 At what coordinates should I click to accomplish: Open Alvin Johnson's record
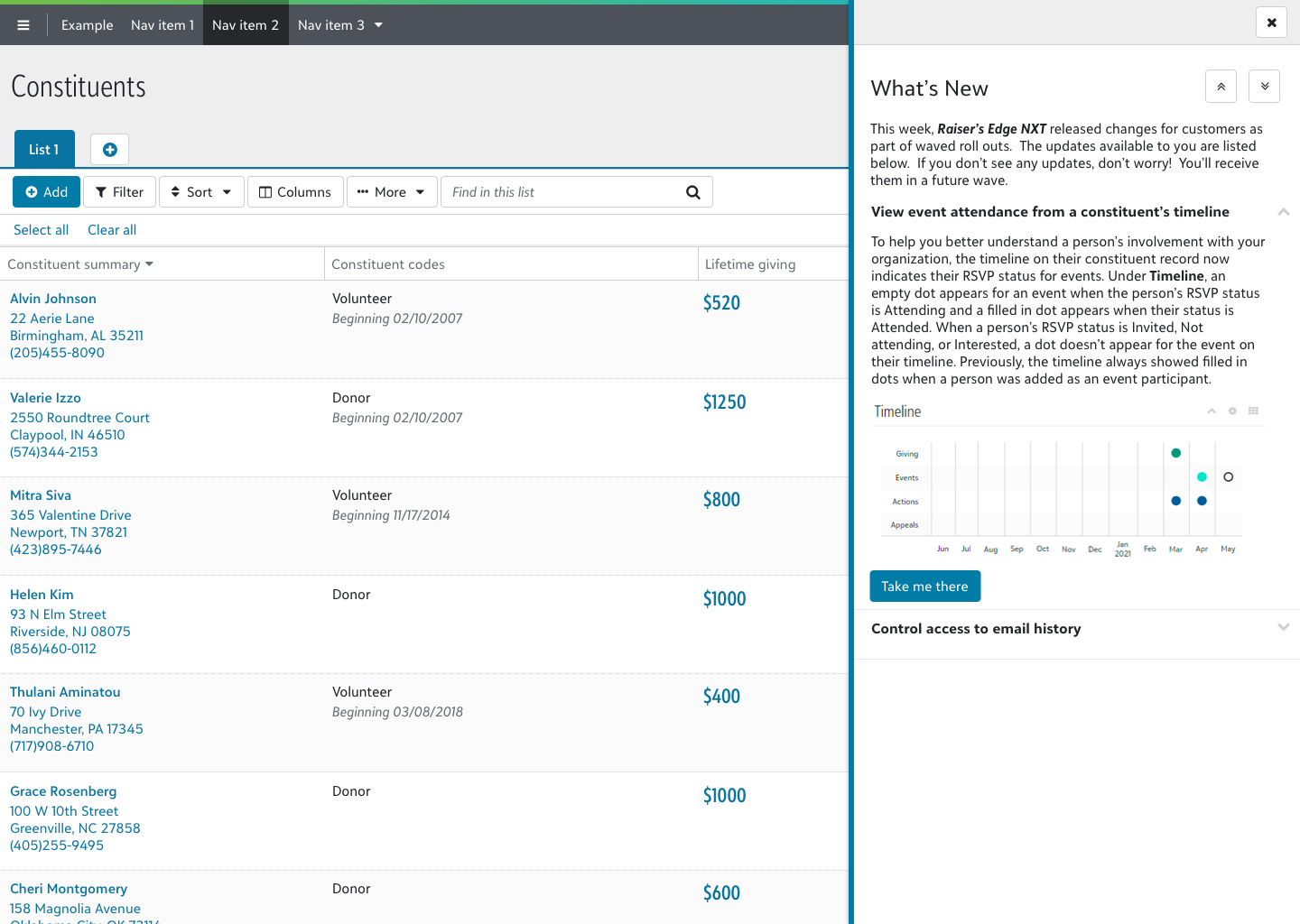53,299
